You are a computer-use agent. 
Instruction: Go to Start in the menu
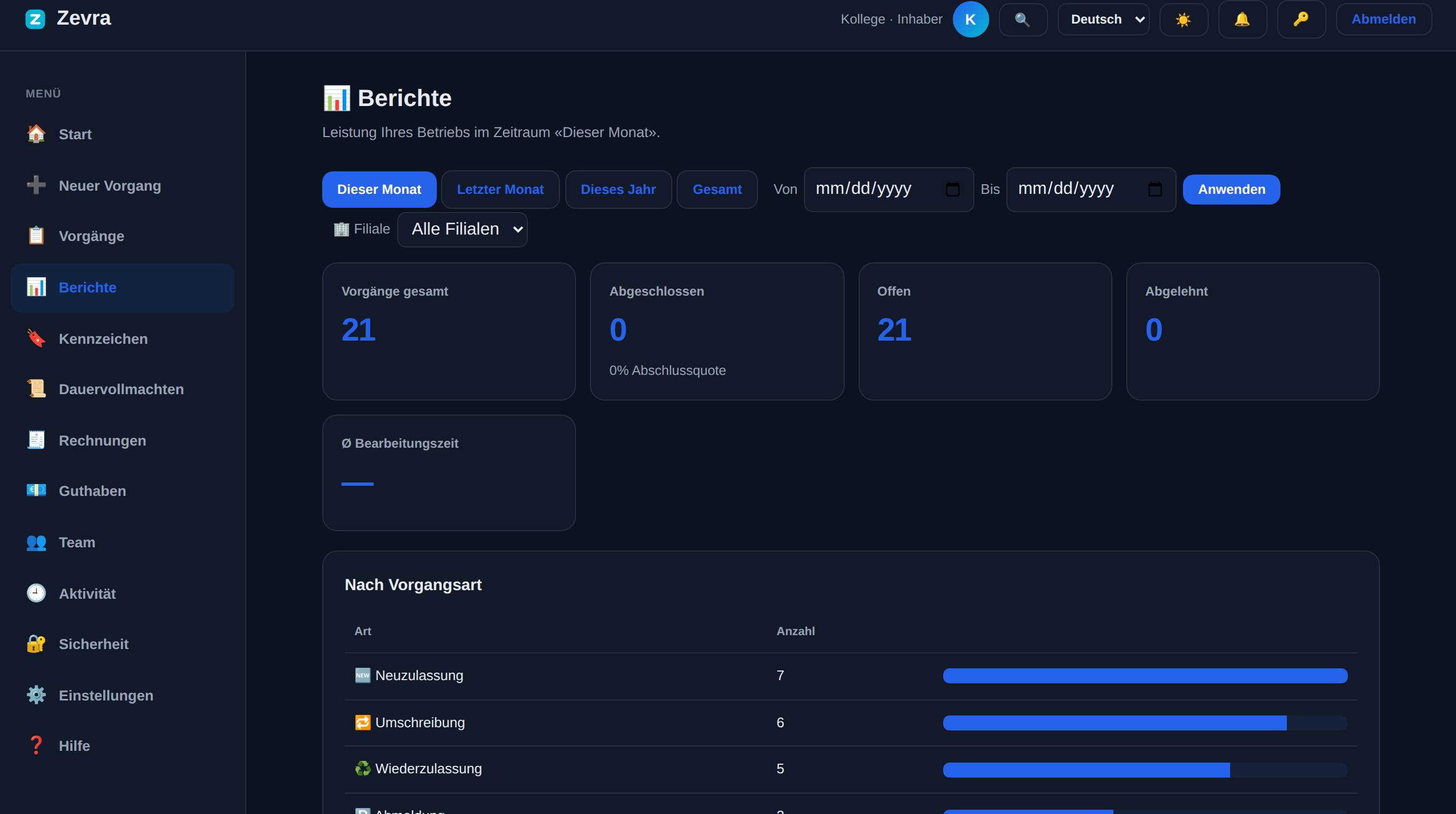(x=123, y=134)
